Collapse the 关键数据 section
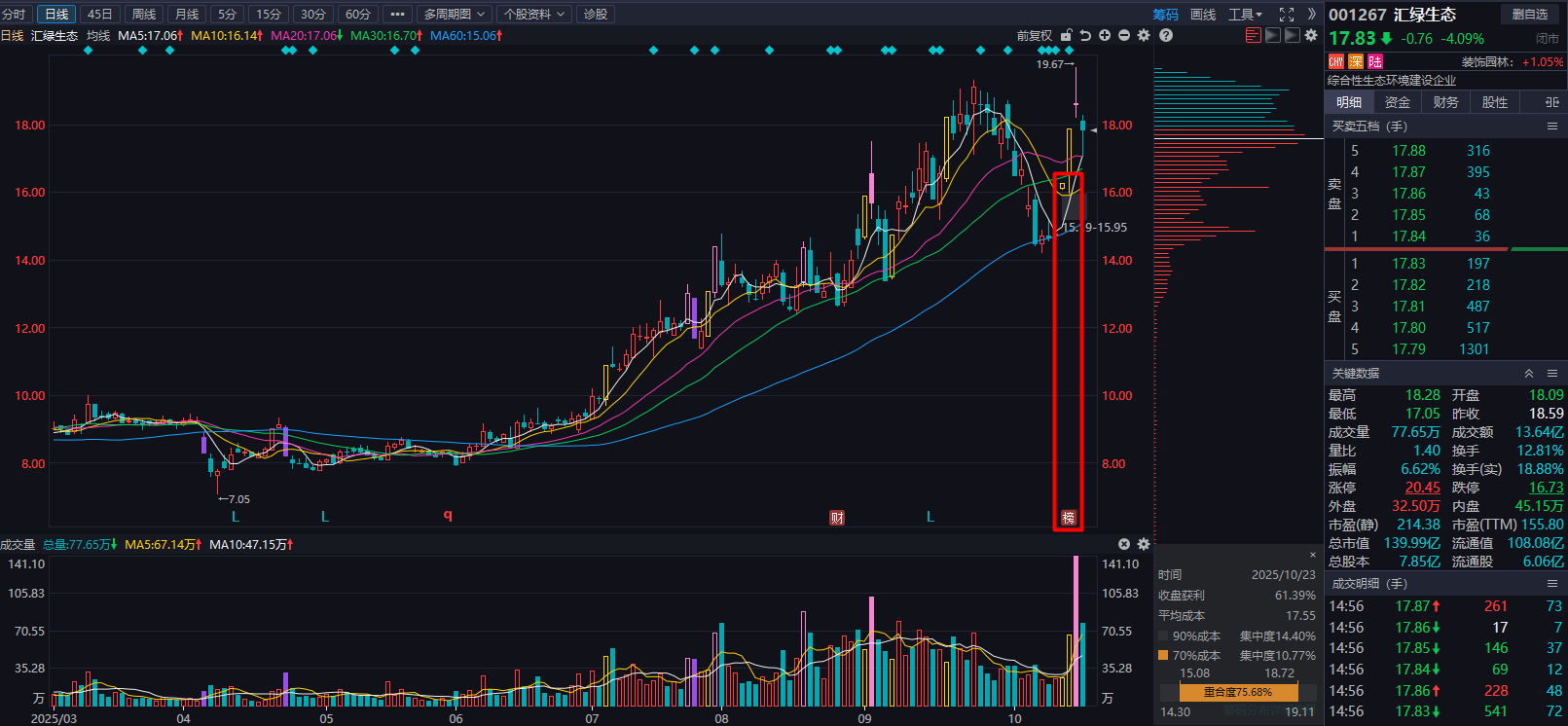Image resolution: width=1568 pixels, height=726 pixels. (x=1528, y=374)
